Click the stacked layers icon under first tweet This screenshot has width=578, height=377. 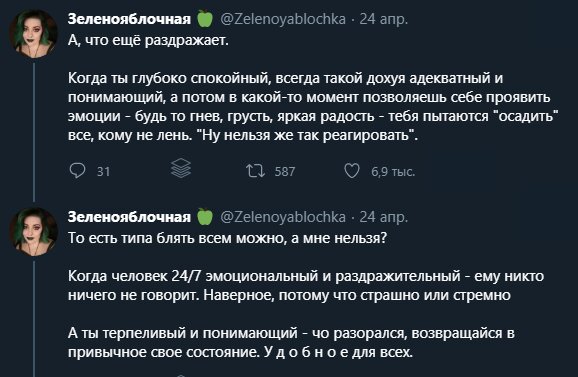[x=181, y=168]
